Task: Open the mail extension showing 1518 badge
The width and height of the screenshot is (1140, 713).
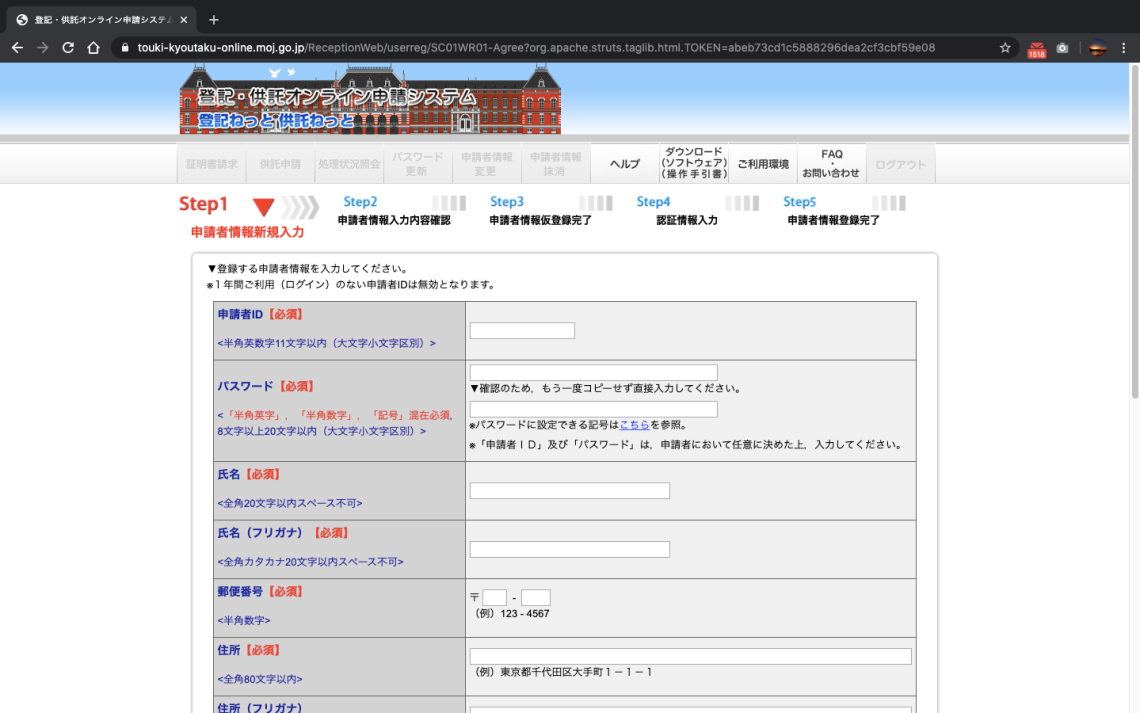Action: [x=1038, y=45]
